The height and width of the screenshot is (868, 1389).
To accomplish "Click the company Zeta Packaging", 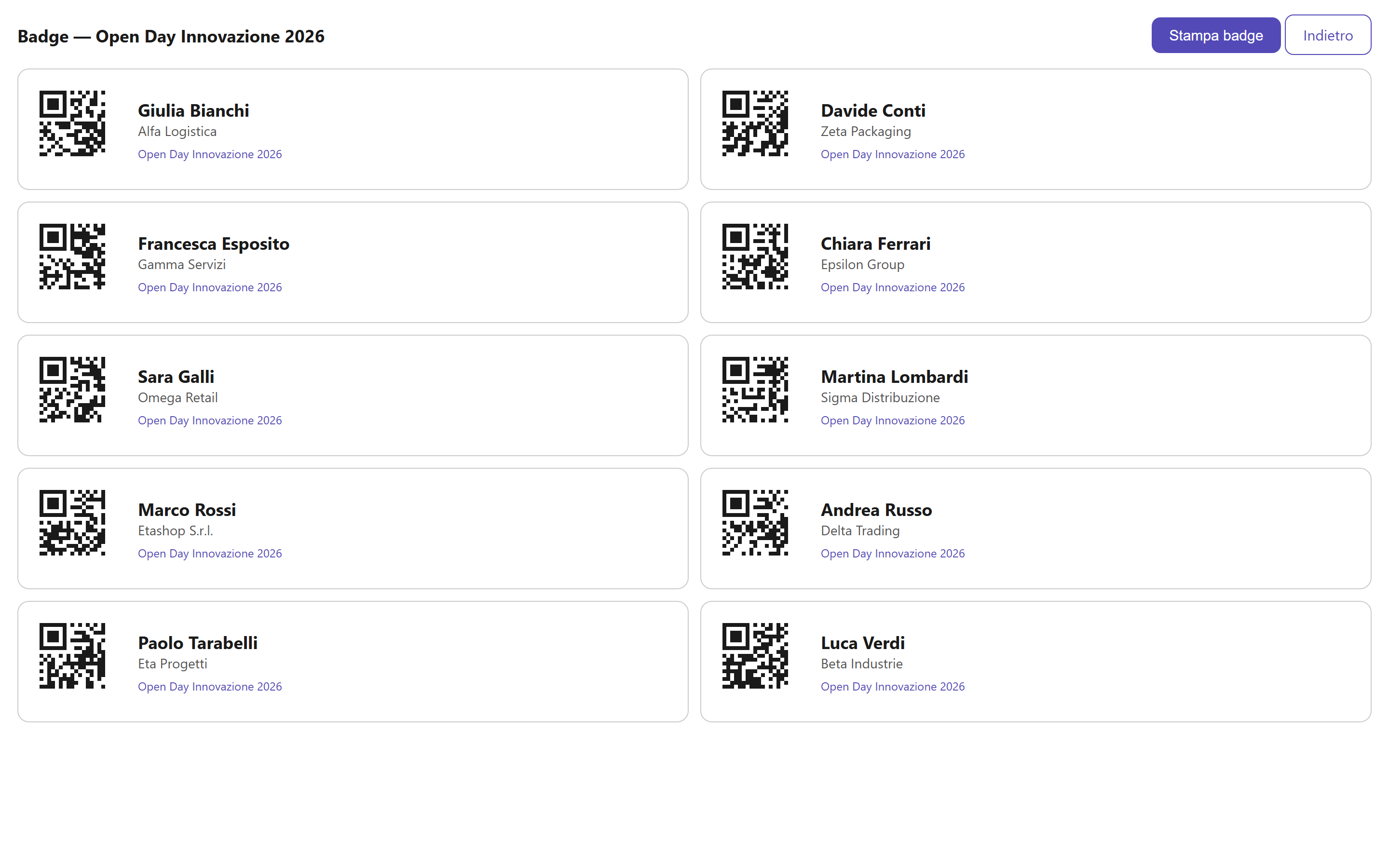I will [x=866, y=132].
